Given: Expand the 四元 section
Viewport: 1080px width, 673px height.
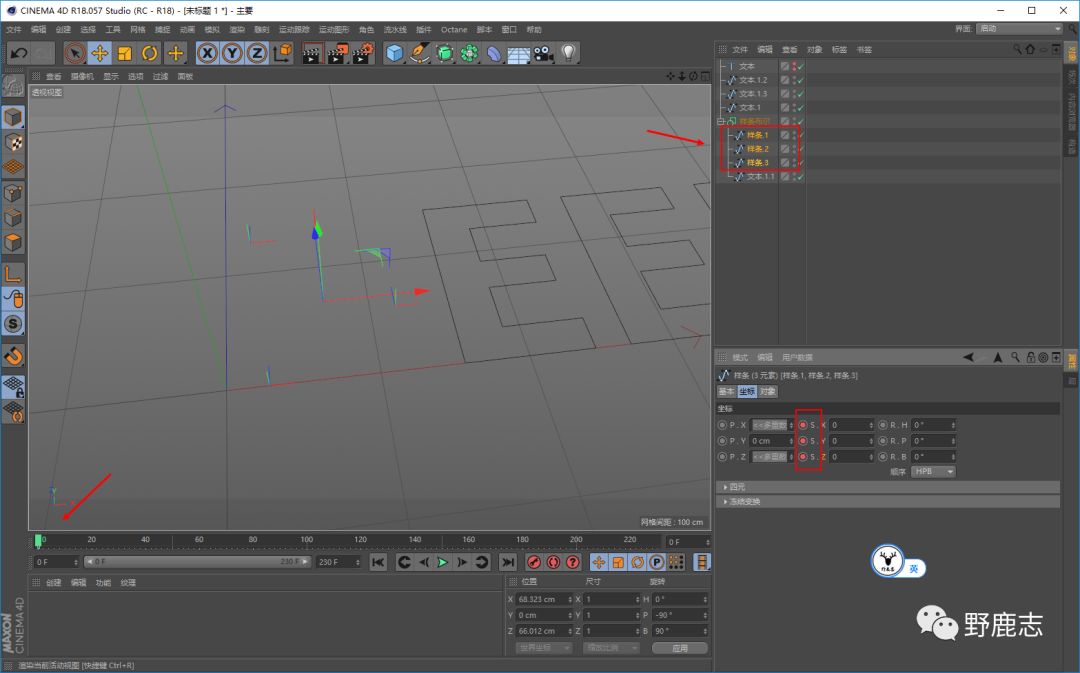Looking at the screenshot, I should (x=737, y=487).
